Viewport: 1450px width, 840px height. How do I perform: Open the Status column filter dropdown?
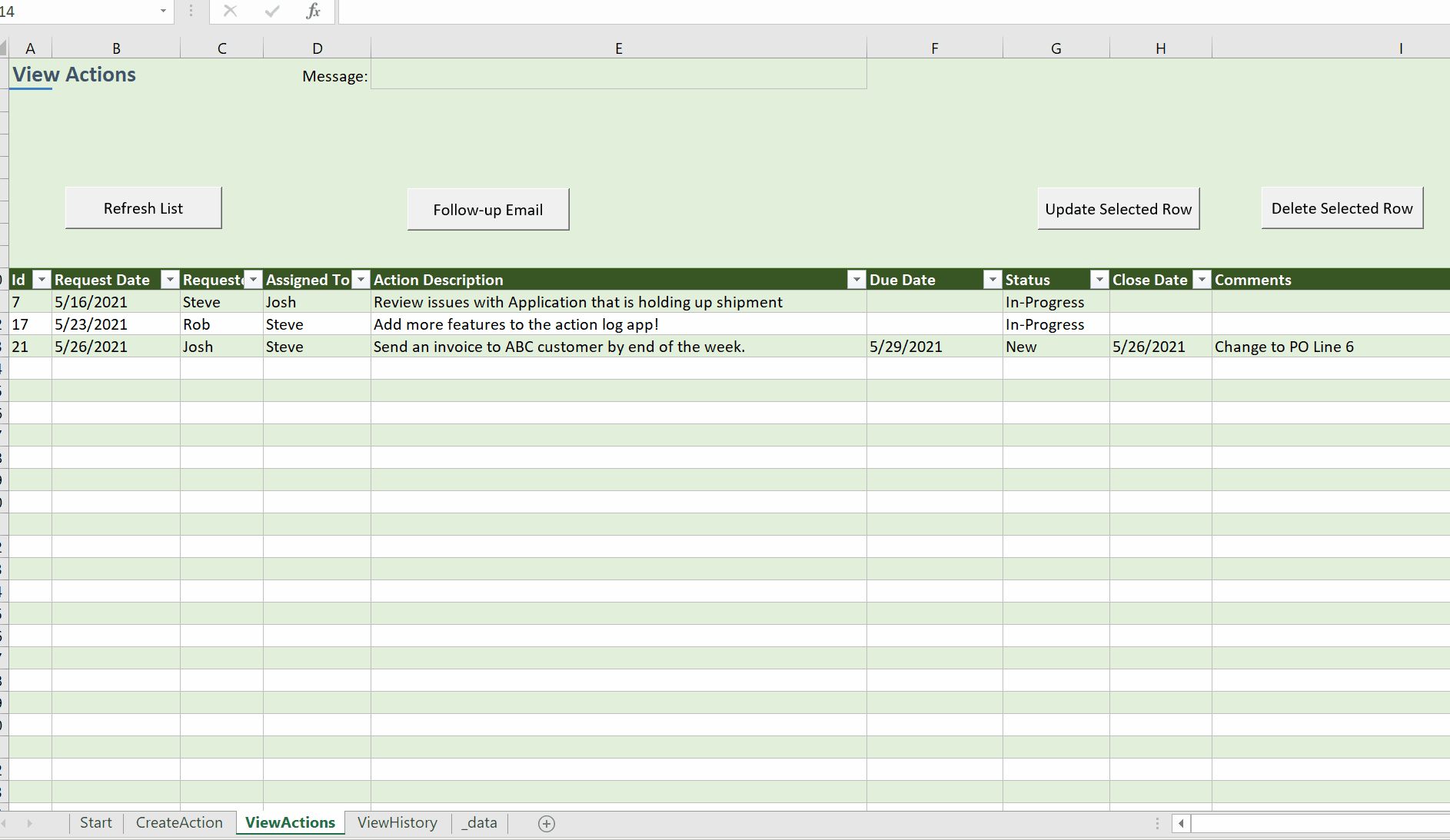pos(1099,279)
